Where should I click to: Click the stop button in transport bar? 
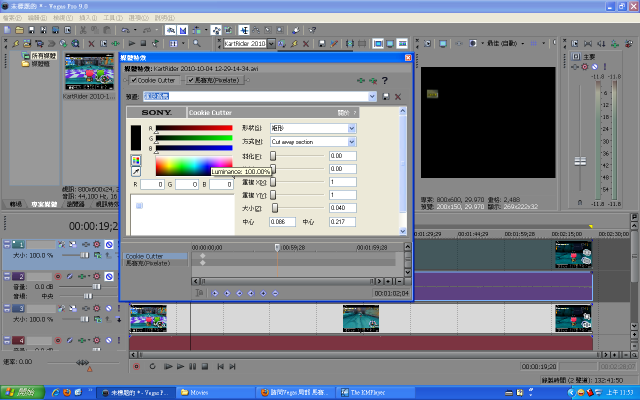(x=205, y=367)
